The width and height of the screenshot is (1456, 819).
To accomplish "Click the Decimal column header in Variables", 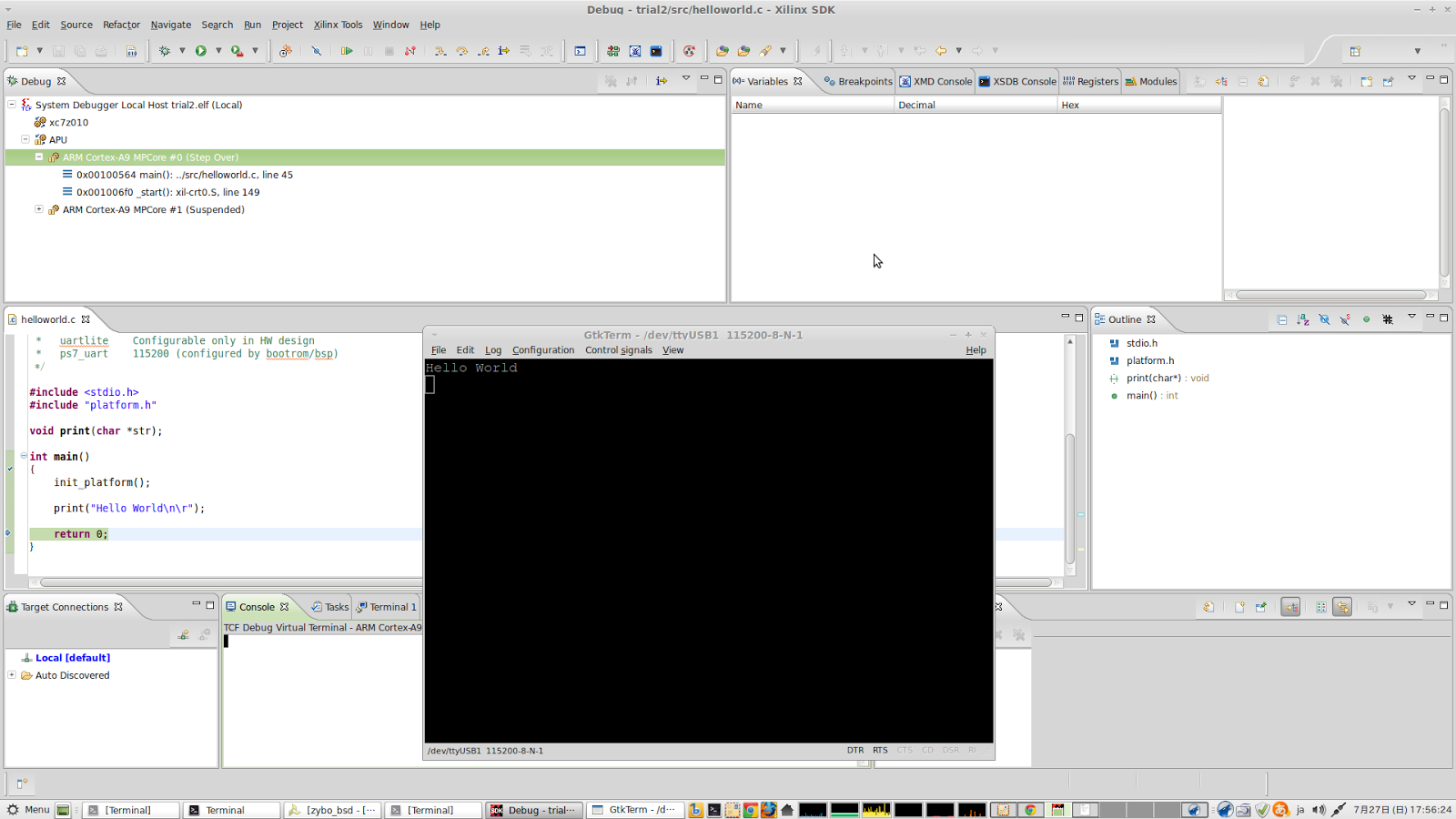I will coord(976,105).
